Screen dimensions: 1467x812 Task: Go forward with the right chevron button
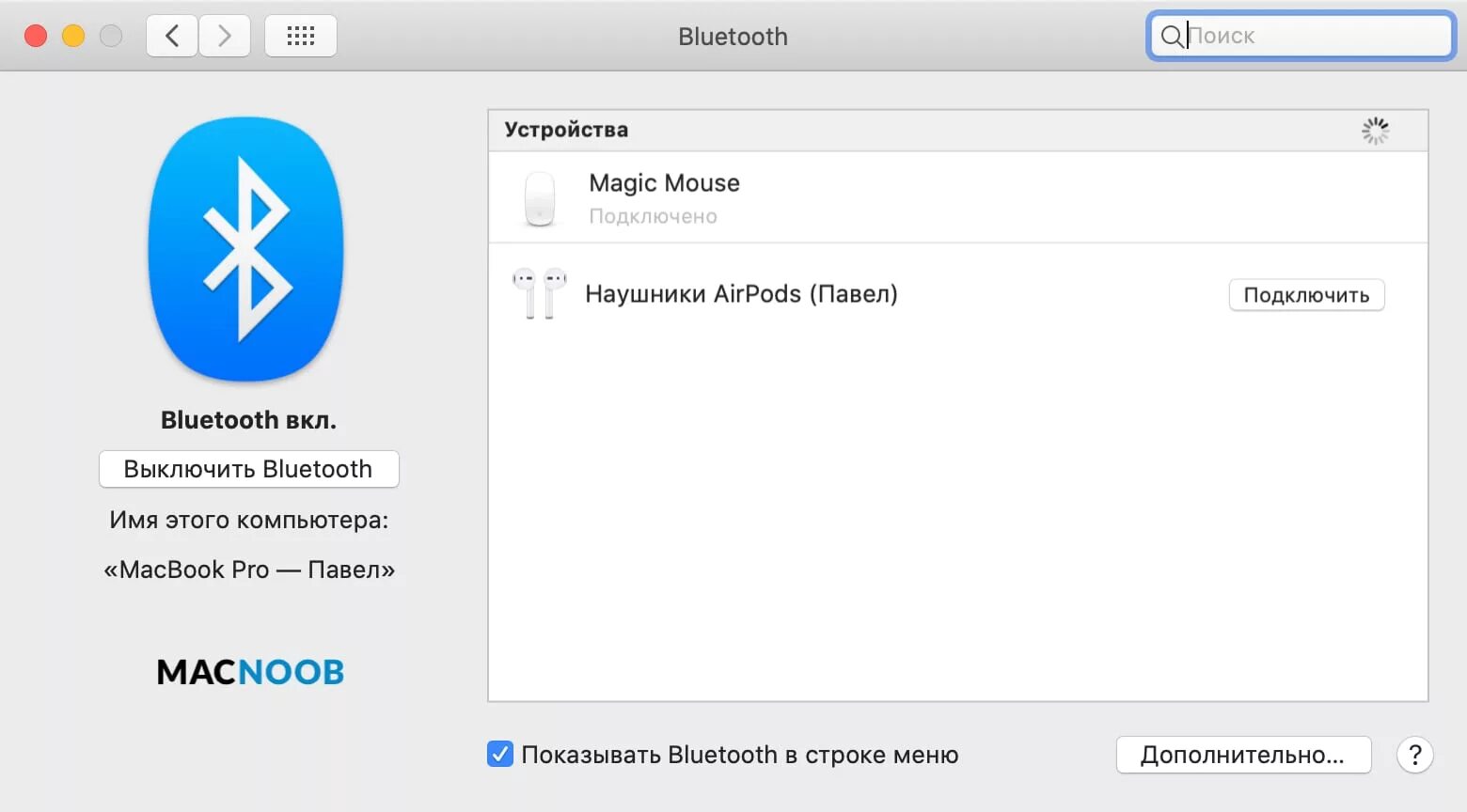[x=225, y=37]
